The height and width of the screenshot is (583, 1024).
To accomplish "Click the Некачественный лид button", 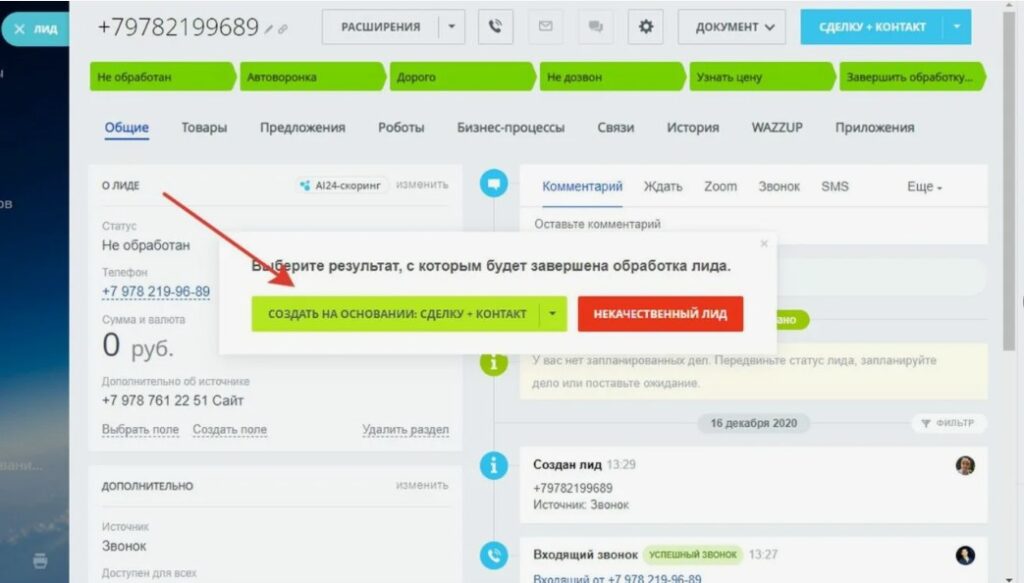I will (x=660, y=314).
